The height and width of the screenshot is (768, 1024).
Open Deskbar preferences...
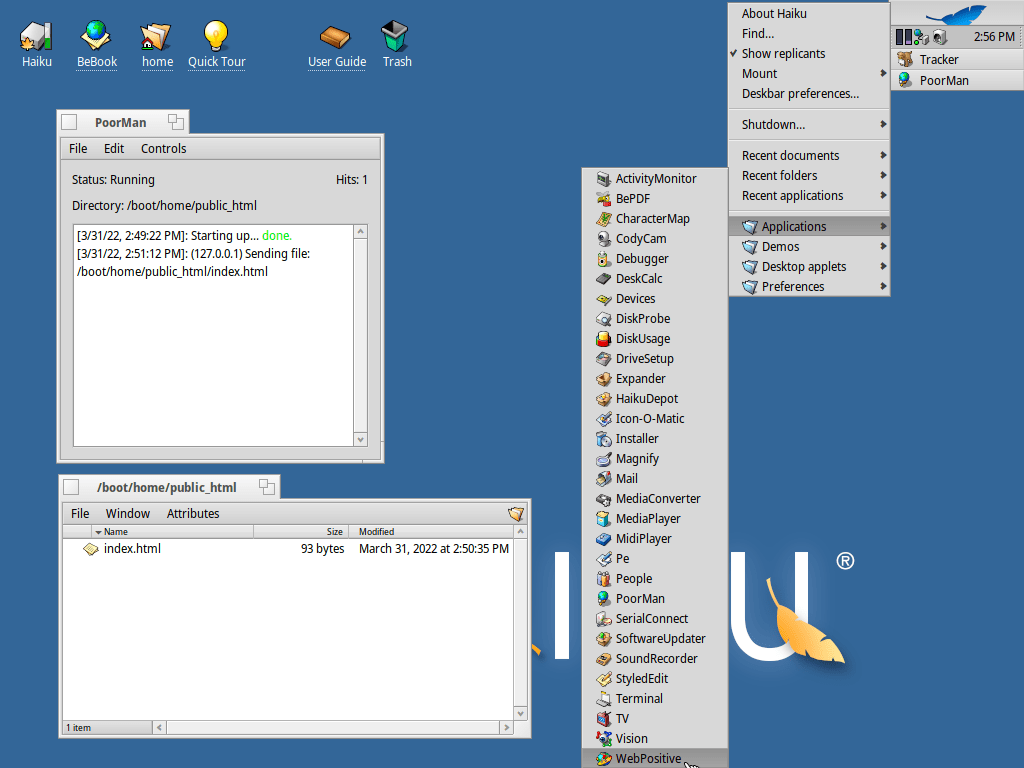click(x=809, y=93)
